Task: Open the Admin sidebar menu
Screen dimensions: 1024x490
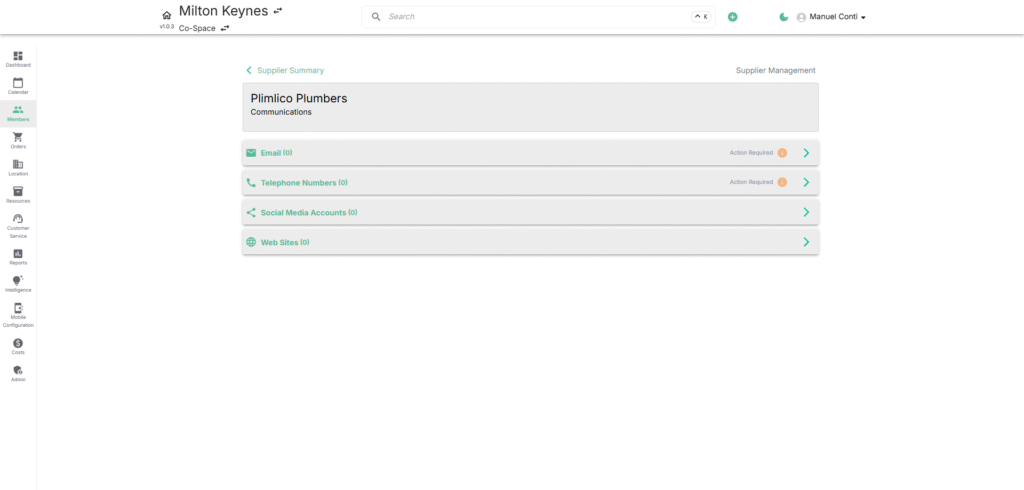Action: [x=18, y=372]
